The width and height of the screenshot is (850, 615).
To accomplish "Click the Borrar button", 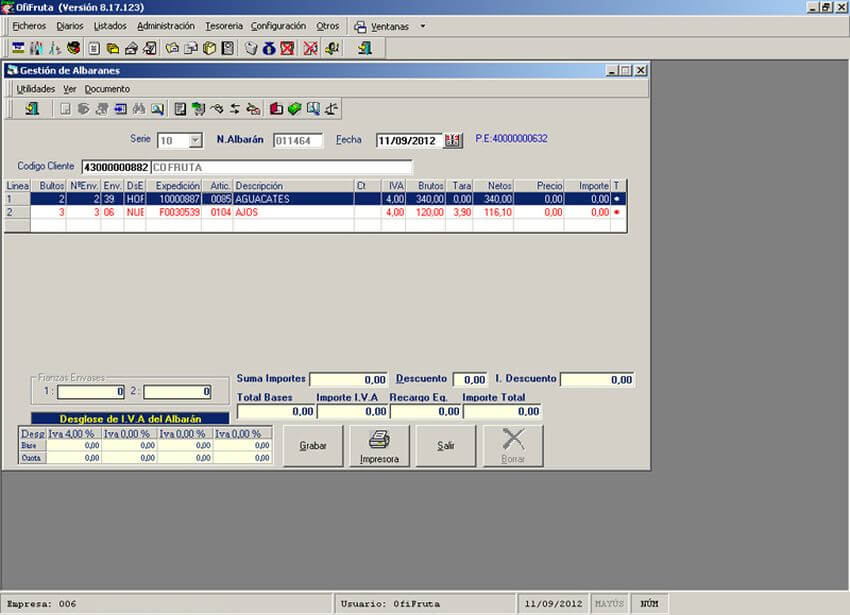I will (513, 446).
